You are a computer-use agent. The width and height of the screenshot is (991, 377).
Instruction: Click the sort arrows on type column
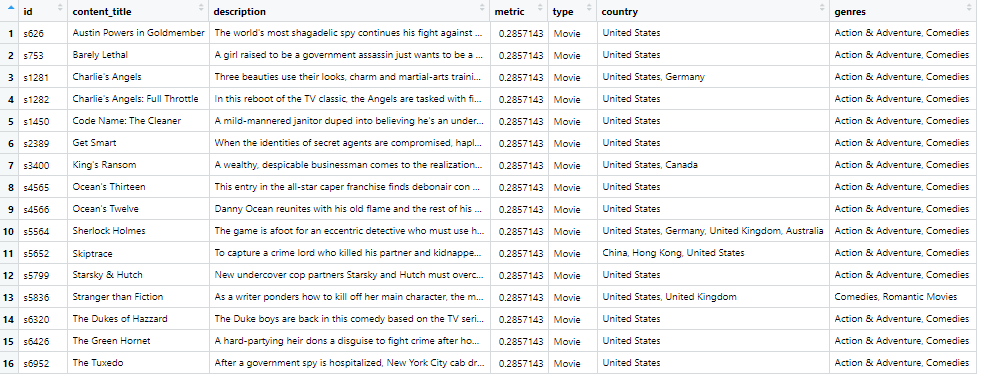click(x=589, y=8)
